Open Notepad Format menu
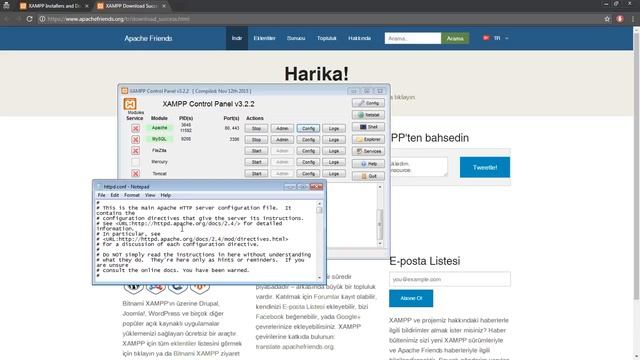The height and width of the screenshot is (360, 640). click(x=132, y=195)
